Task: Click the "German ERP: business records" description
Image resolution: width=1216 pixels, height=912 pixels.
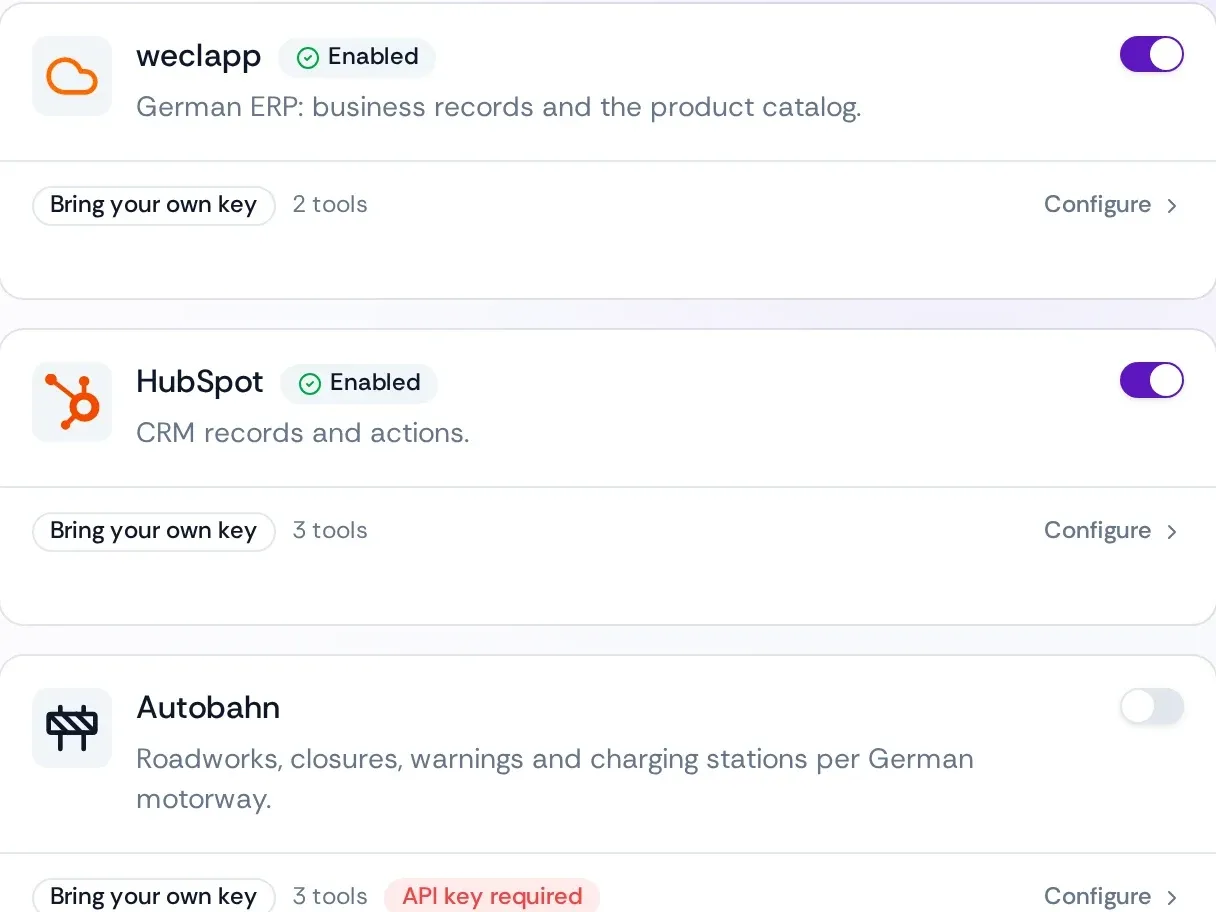Action: (499, 107)
